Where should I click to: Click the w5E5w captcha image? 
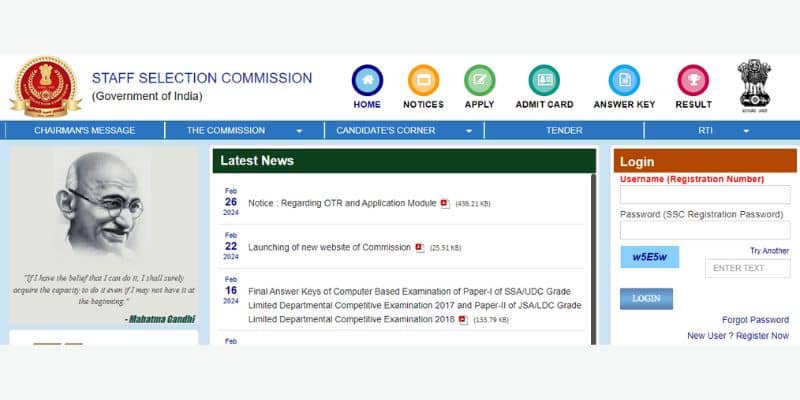(x=649, y=257)
